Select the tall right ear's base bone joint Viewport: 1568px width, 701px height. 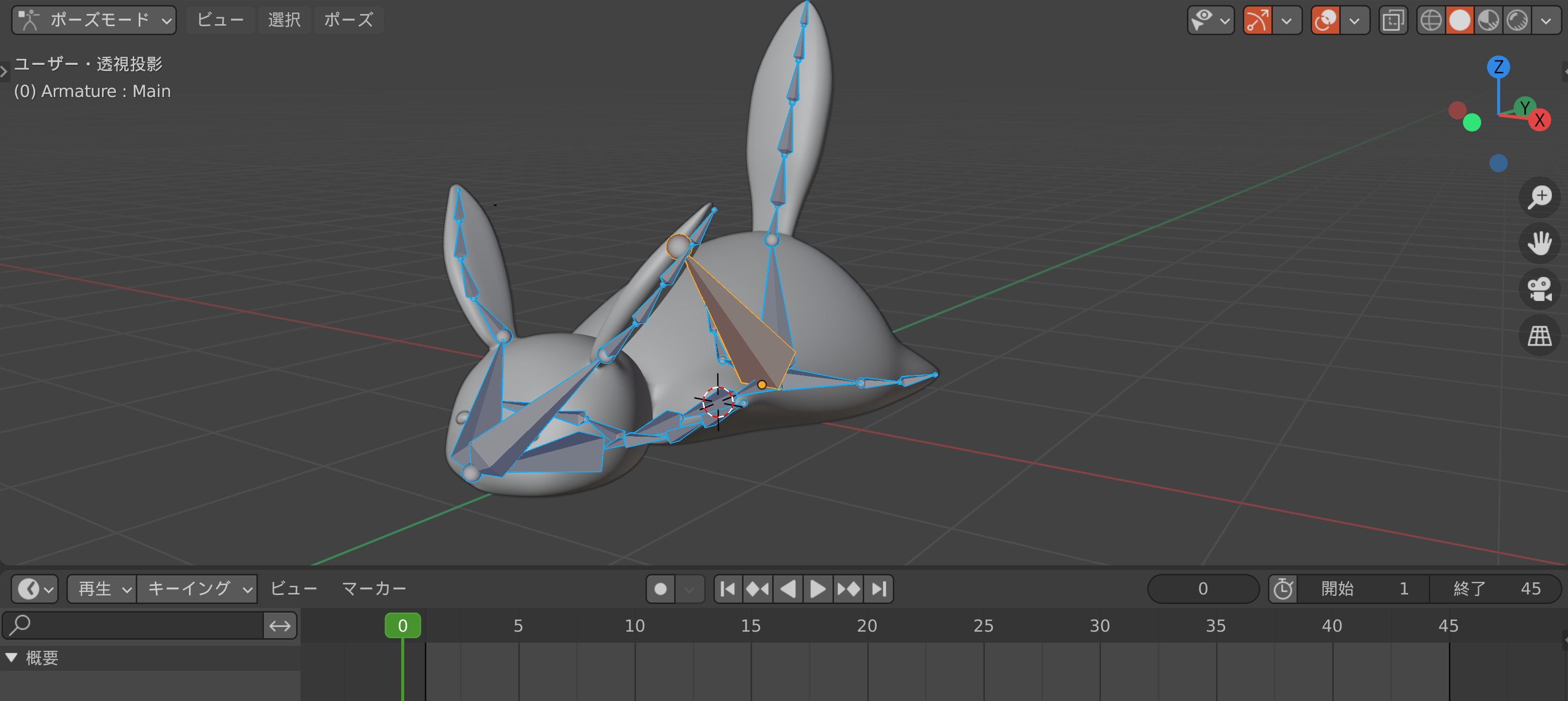click(772, 240)
